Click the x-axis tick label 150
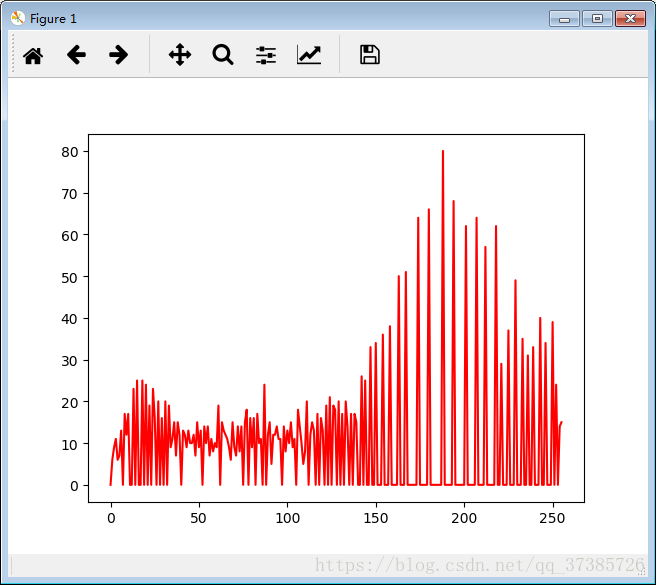The height and width of the screenshot is (585, 656). [x=376, y=518]
